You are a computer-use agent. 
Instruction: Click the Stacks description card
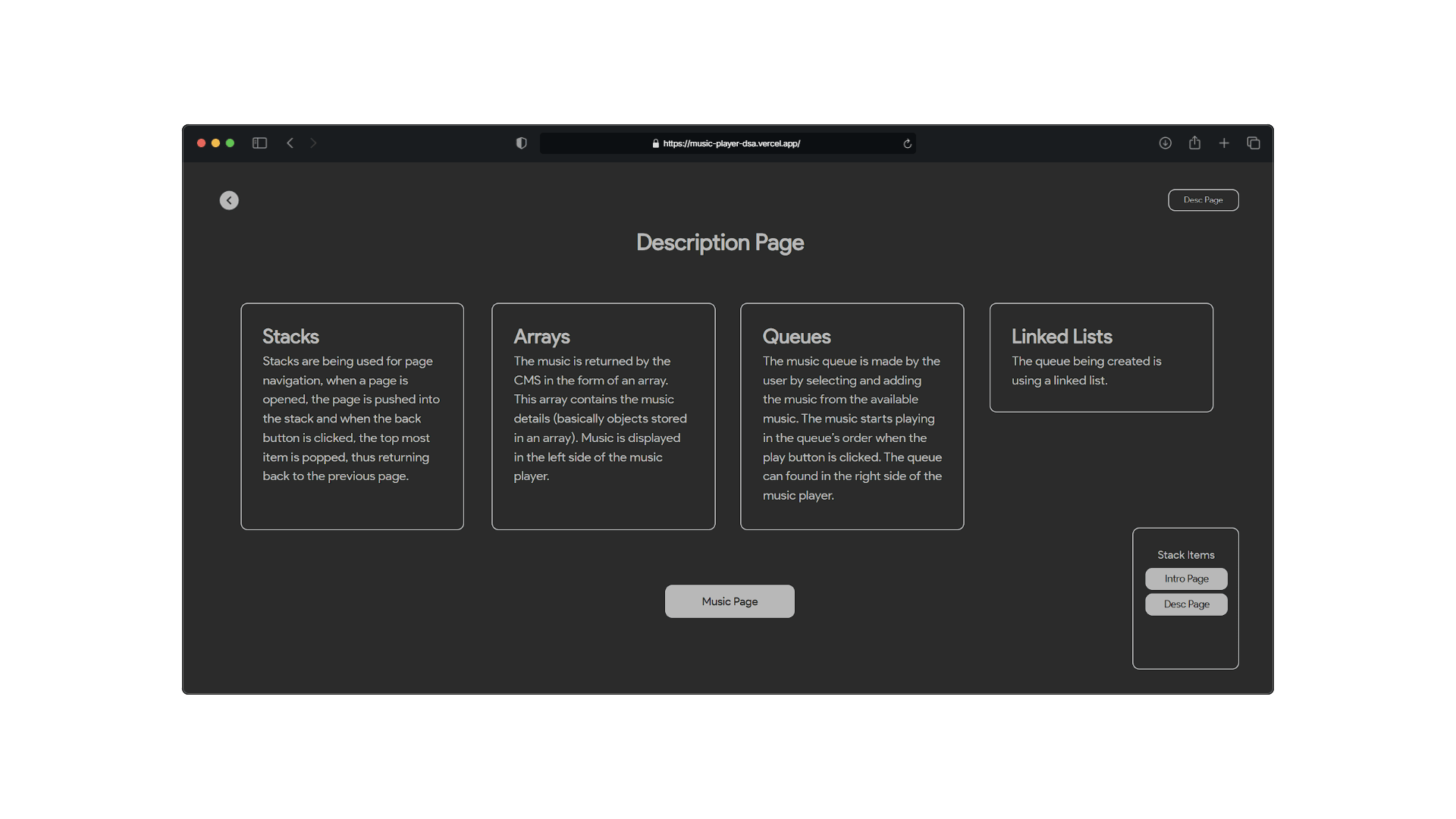[x=352, y=416]
